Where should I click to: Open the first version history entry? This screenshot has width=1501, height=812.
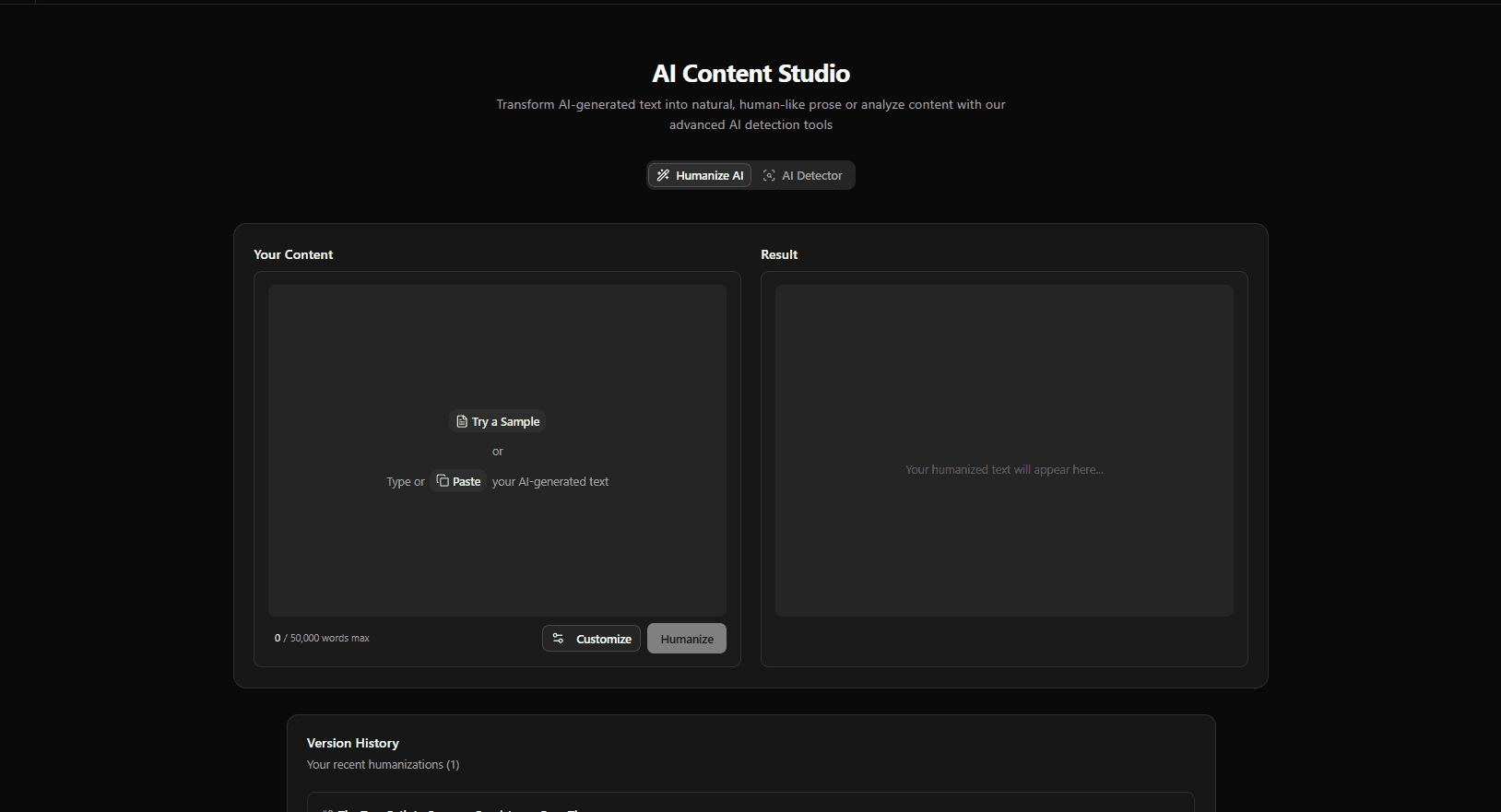pos(750,803)
